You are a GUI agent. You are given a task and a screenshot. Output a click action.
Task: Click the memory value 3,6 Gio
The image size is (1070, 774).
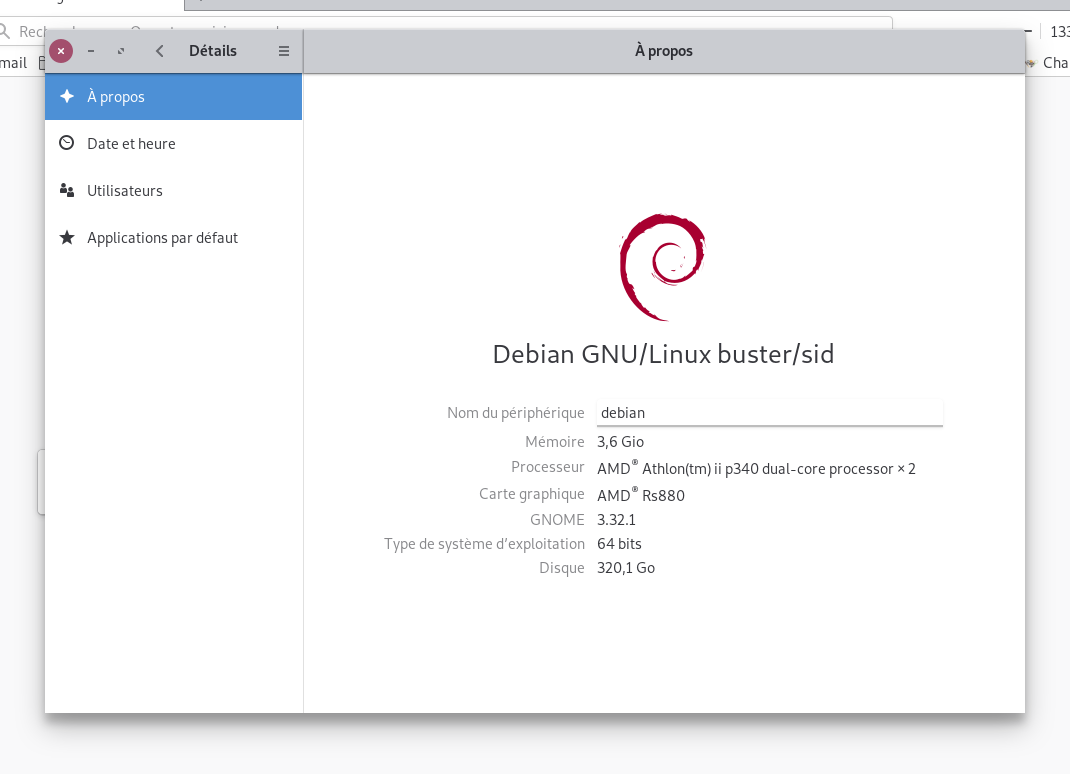[x=620, y=442]
